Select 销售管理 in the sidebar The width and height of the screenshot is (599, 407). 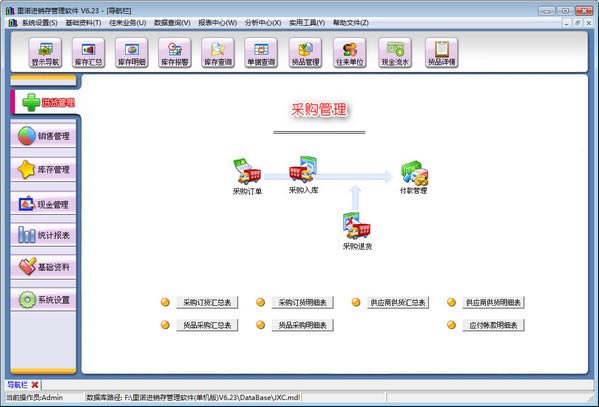click(x=43, y=136)
